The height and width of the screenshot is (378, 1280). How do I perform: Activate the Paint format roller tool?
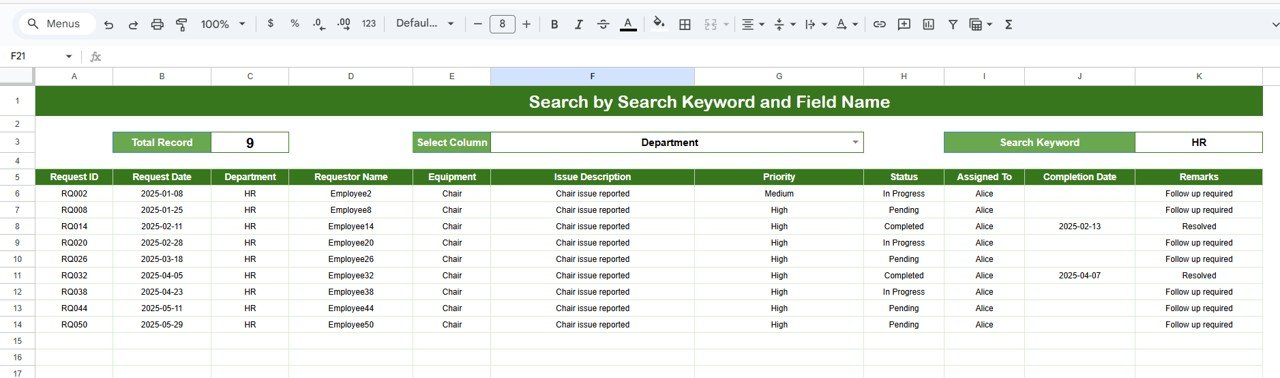pos(181,24)
